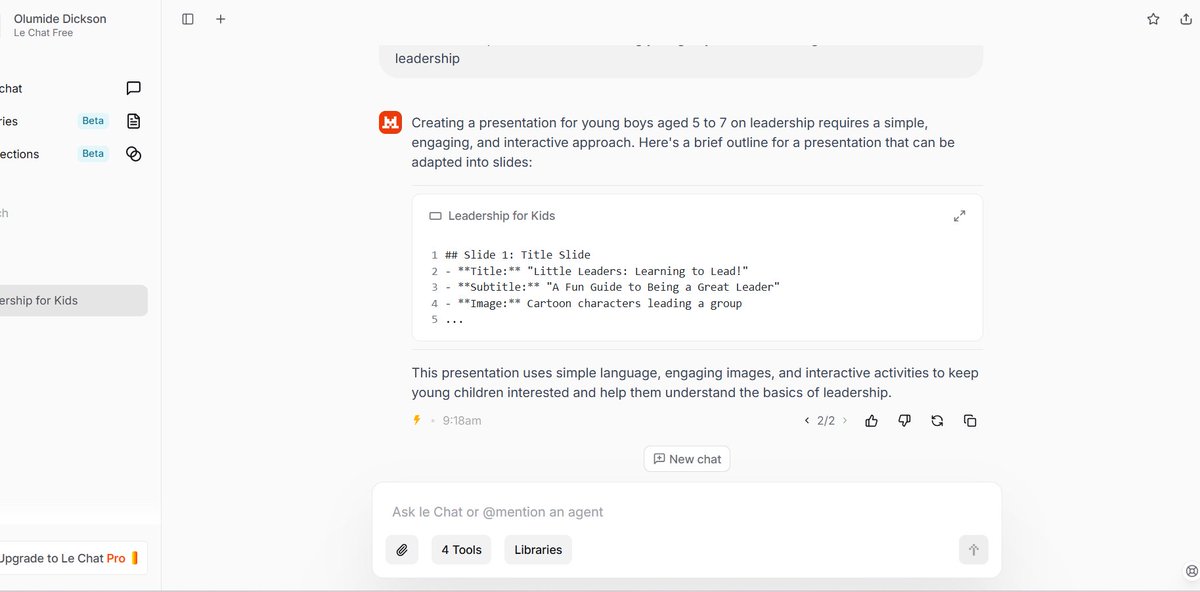Click the New chat button
The height and width of the screenshot is (592, 1200).
(687, 459)
